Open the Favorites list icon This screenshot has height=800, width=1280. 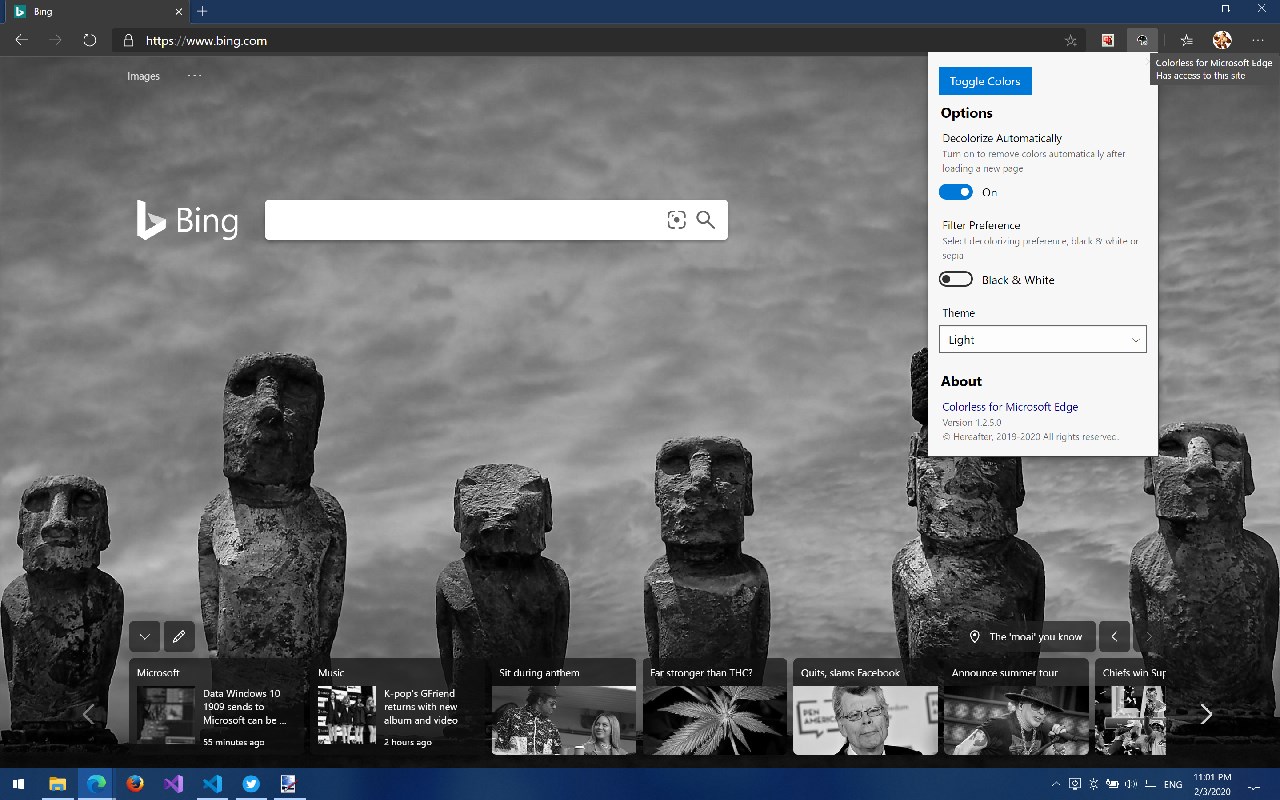coord(1186,41)
